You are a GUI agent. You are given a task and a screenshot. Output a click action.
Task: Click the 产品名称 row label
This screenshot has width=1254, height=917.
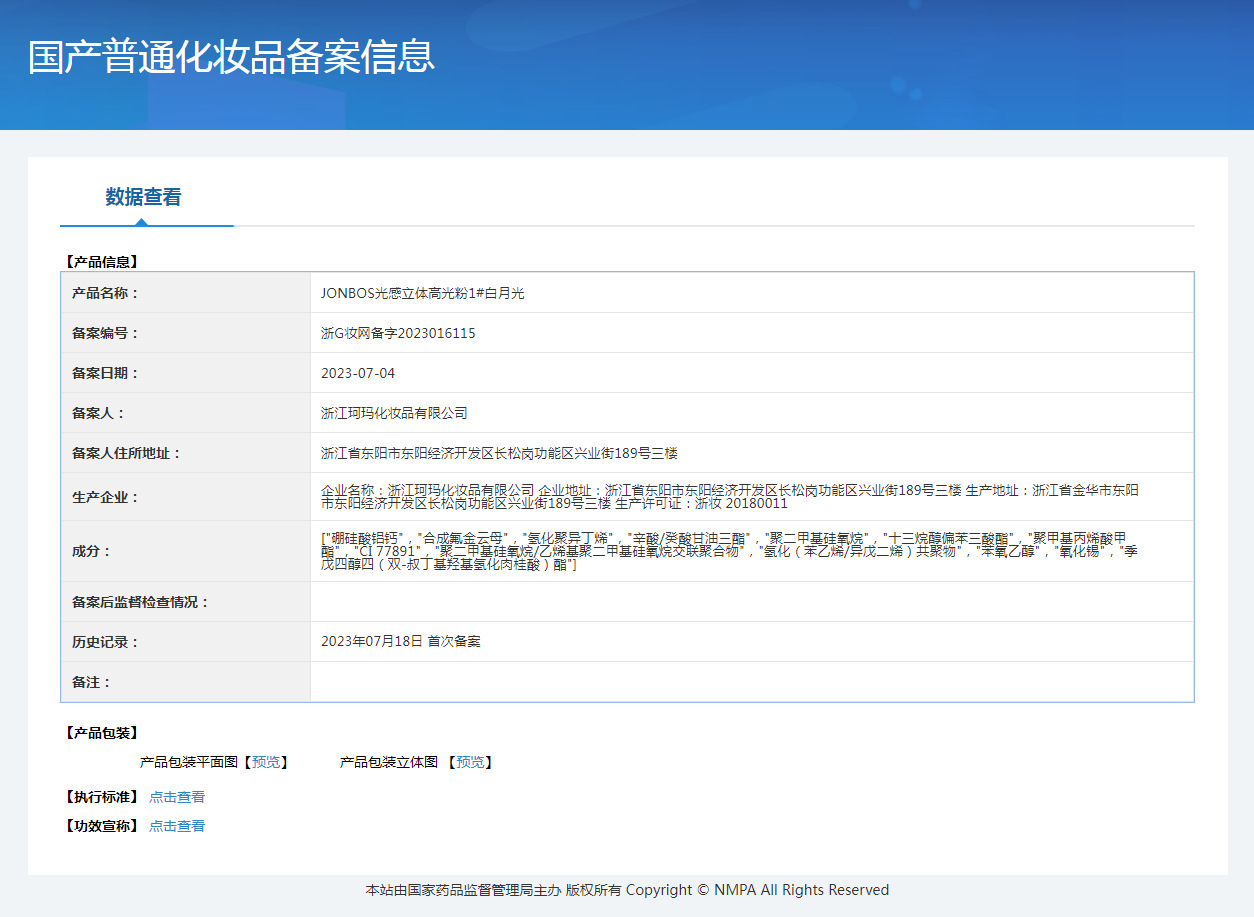(x=105, y=293)
